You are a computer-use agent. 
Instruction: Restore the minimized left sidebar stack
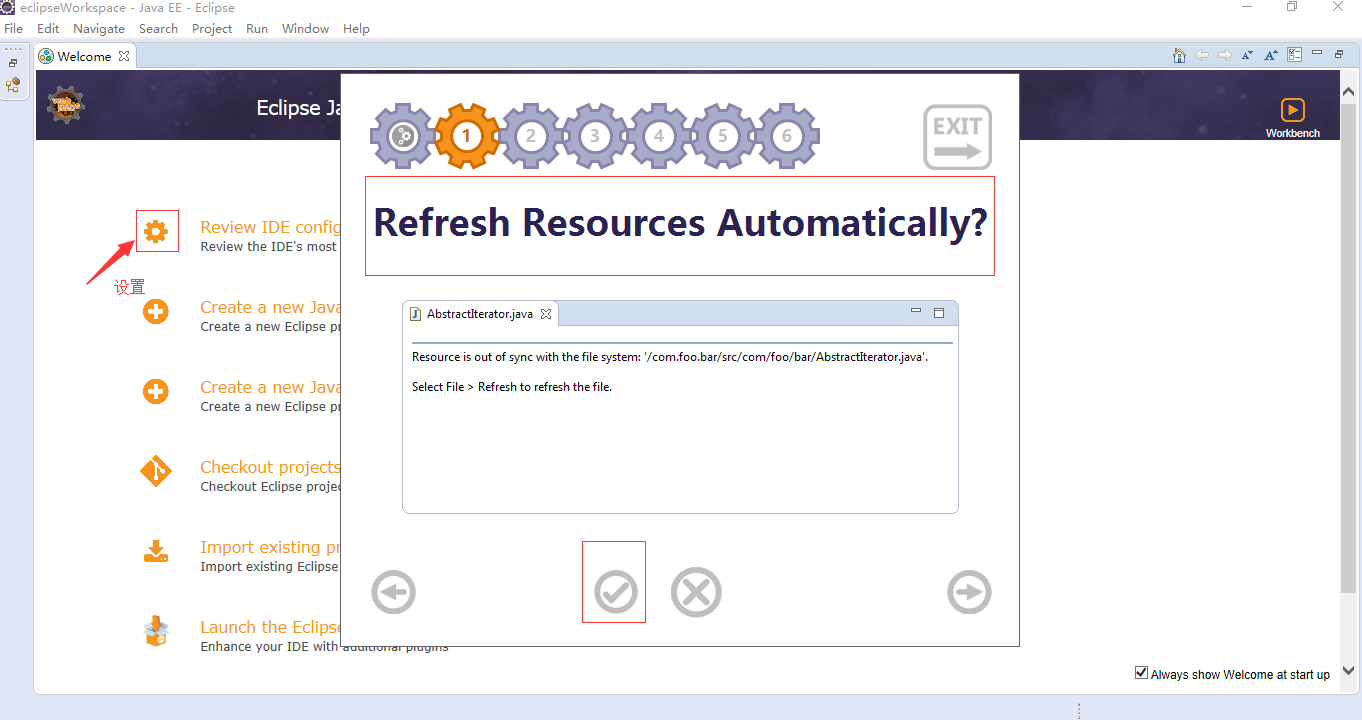13,63
